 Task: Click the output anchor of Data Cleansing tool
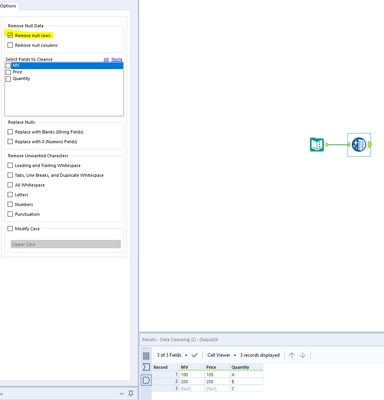tap(370, 145)
